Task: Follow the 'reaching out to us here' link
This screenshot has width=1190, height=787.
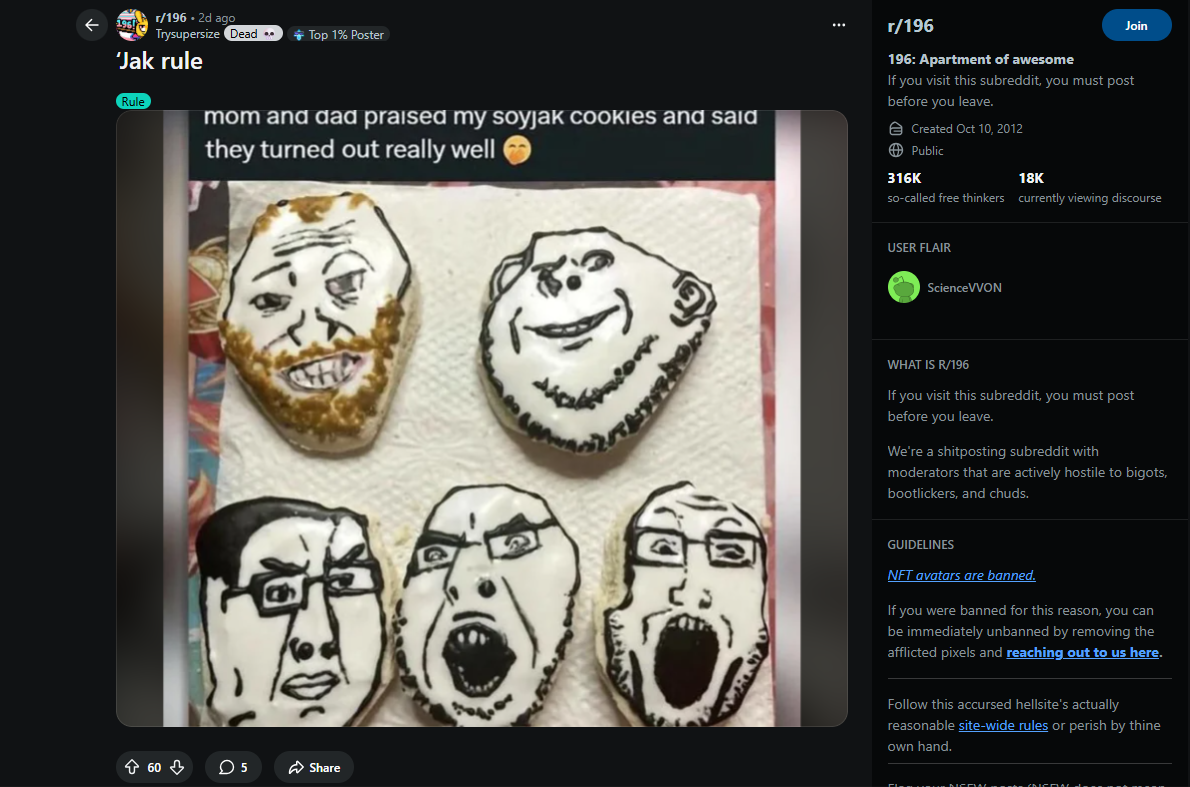Action: (x=1083, y=653)
